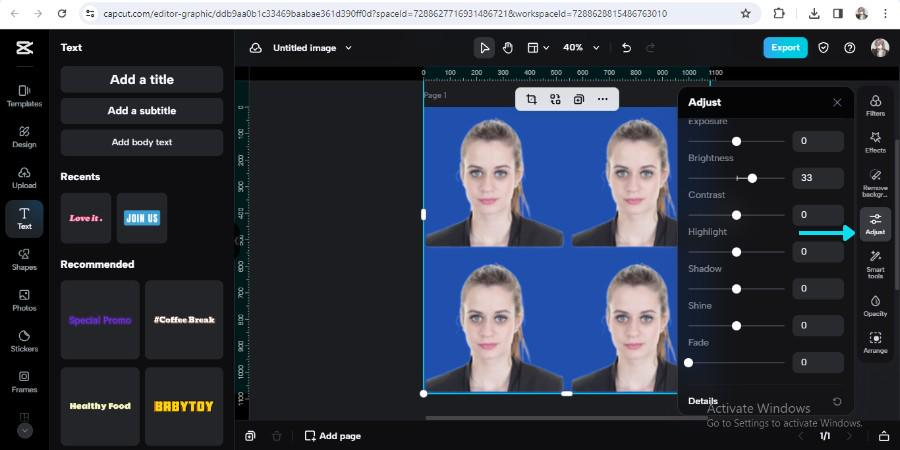The width and height of the screenshot is (900, 450).
Task: Open the Arrange tool
Action: pos(875,343)
